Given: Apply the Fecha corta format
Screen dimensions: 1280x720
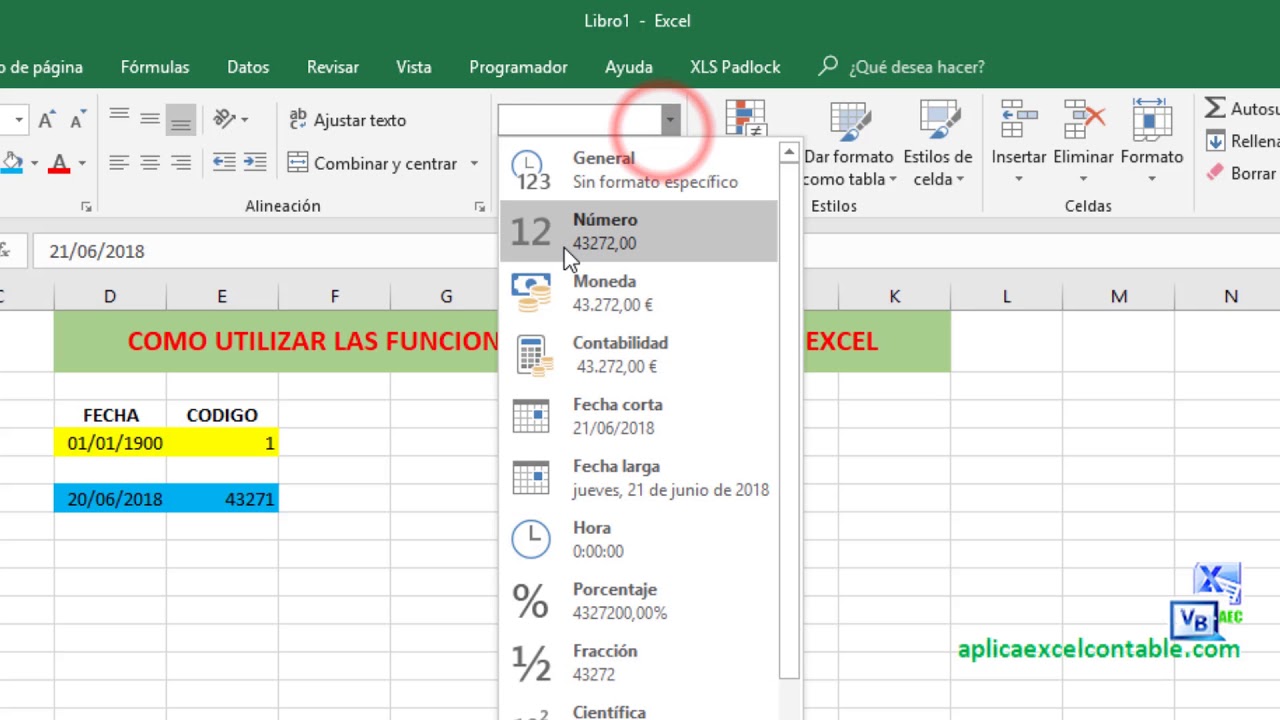Looking at the screenshot, I should coord(638,416).
